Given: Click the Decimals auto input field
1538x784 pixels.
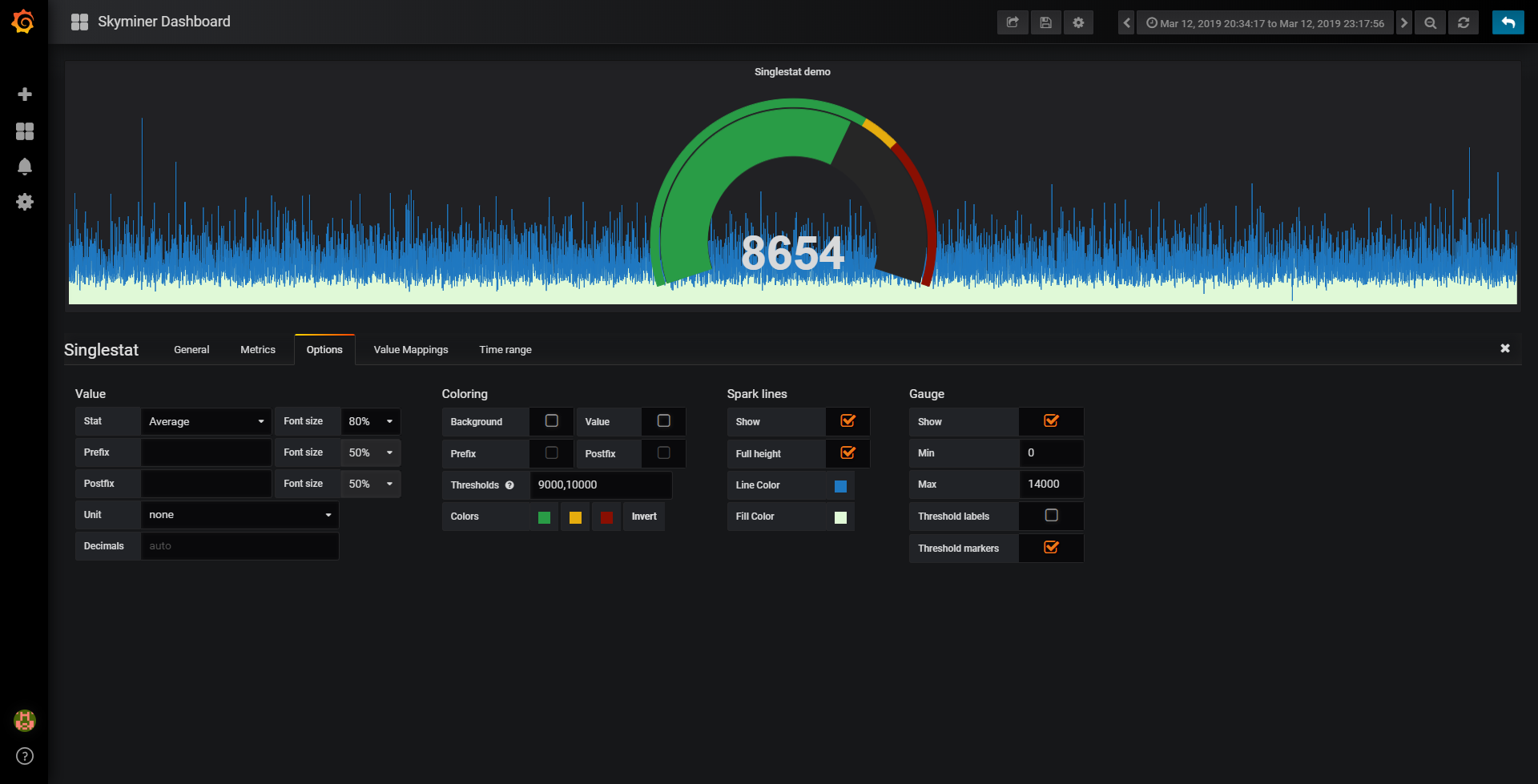Looking at the screenshot, I should pyautogui.click(x=240, y=546).
